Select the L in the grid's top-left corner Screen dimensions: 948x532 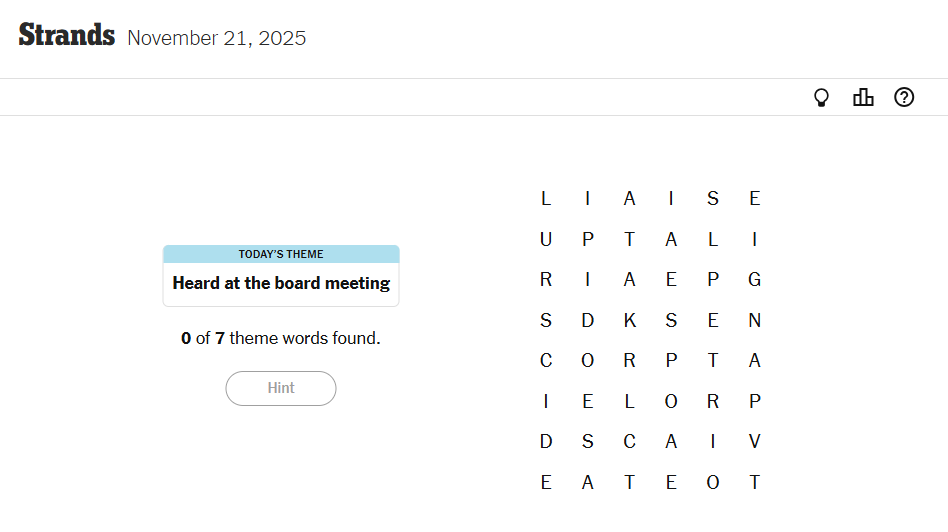[546, 199]
